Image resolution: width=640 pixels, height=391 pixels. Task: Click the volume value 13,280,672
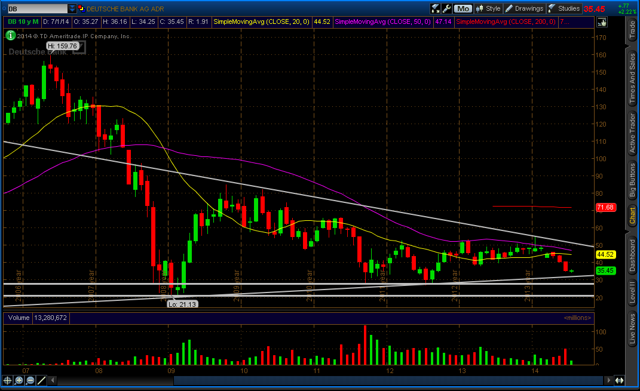pos(50,318)
